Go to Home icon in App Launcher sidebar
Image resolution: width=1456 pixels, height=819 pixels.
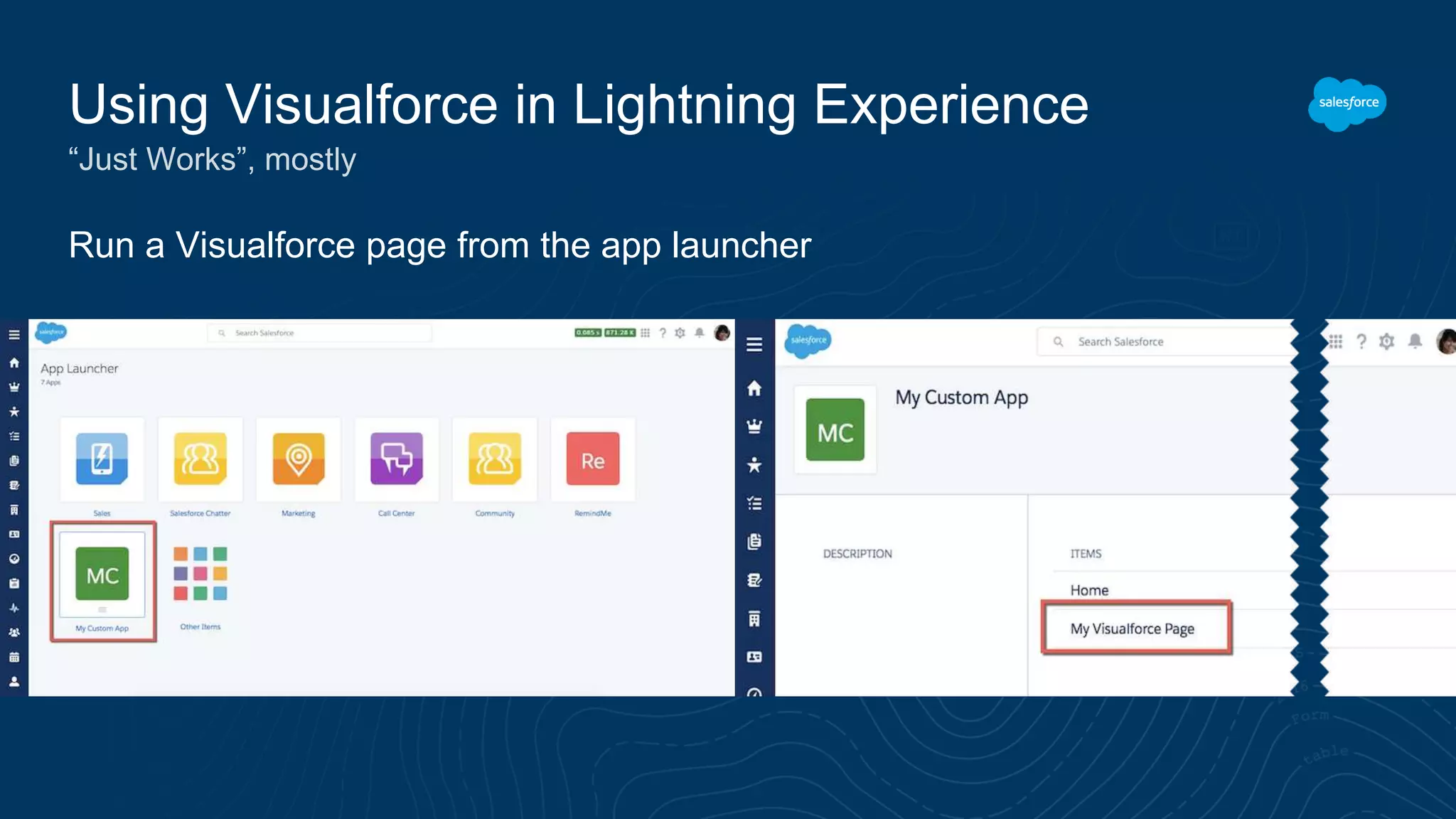pyautogui.click(x=14, y=363)
